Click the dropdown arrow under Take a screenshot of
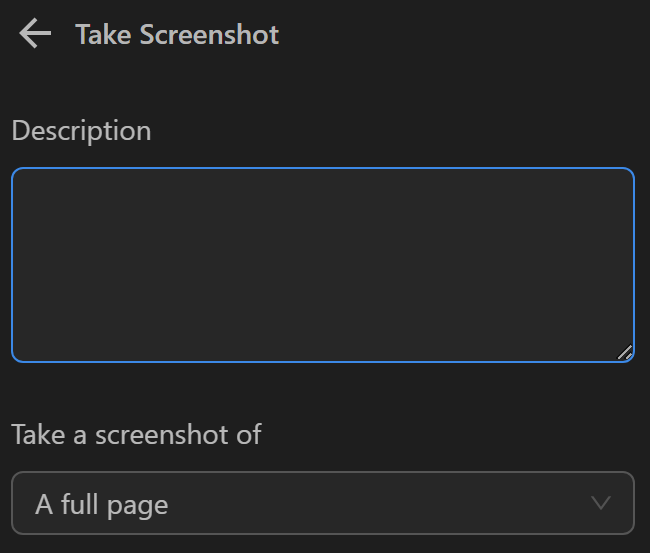The width and height of the screenshot is (650, 553). [x=601, y=503]
